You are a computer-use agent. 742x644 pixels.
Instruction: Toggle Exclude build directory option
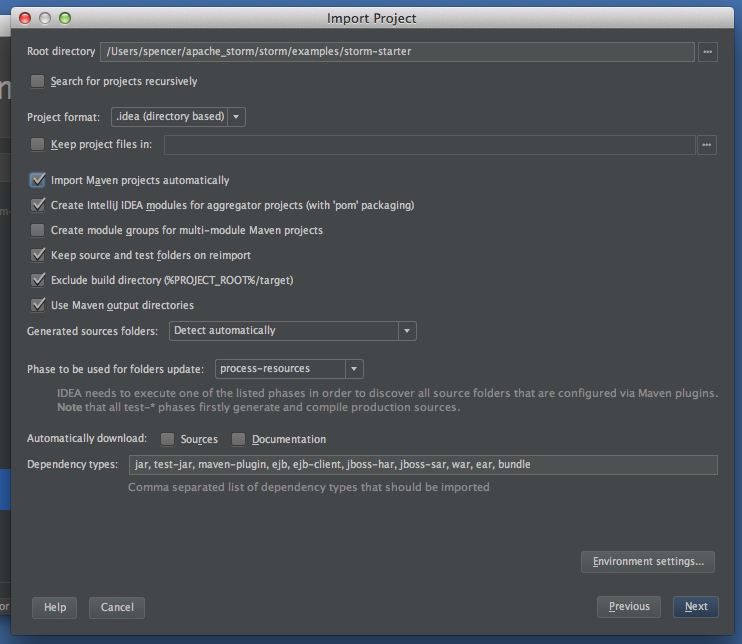[38, 280]
